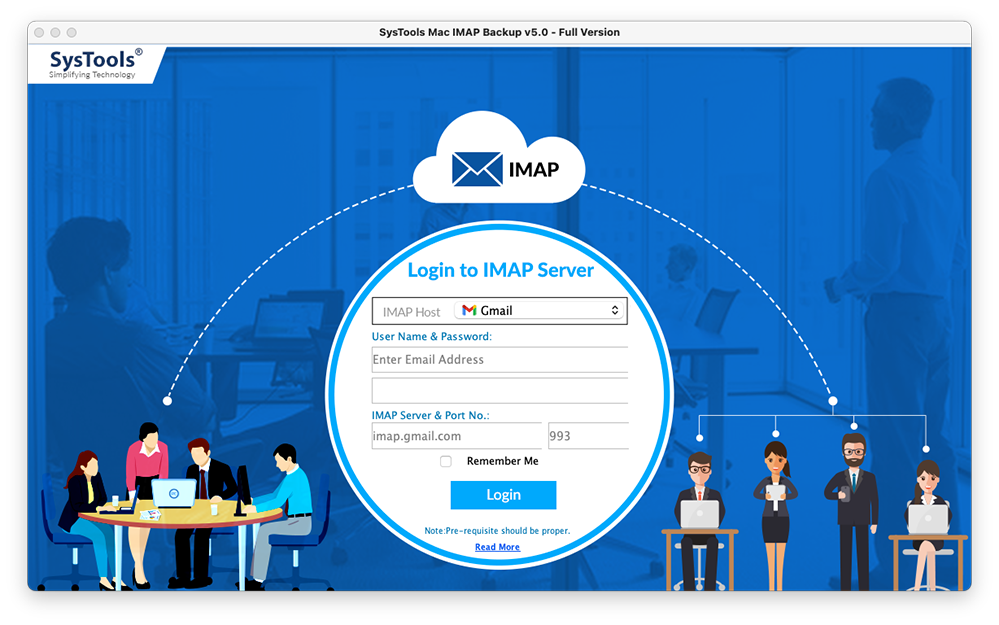Click the Pre-requisite note text
The width and height of the screenshot is (999, 625).
point(498,531)
